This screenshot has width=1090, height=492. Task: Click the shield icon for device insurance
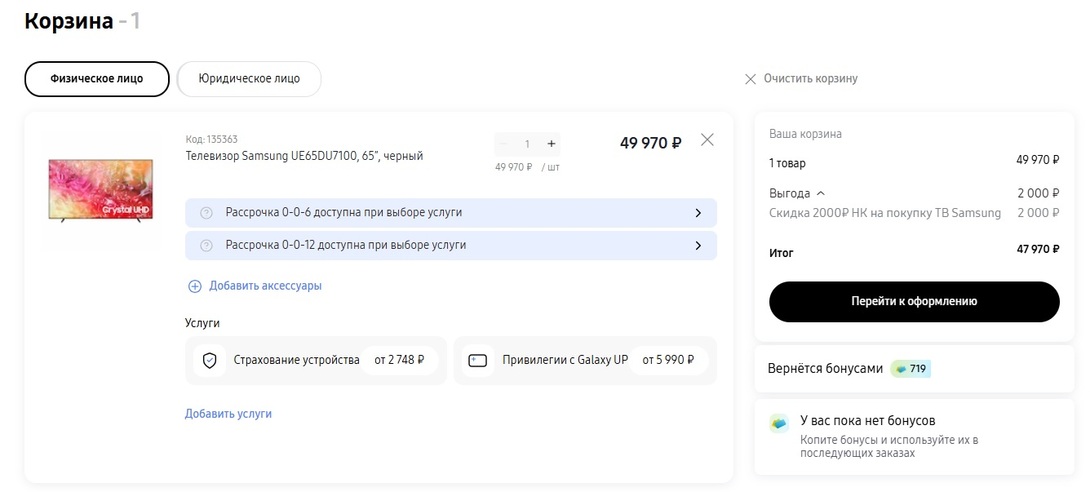tap(210, 360)
